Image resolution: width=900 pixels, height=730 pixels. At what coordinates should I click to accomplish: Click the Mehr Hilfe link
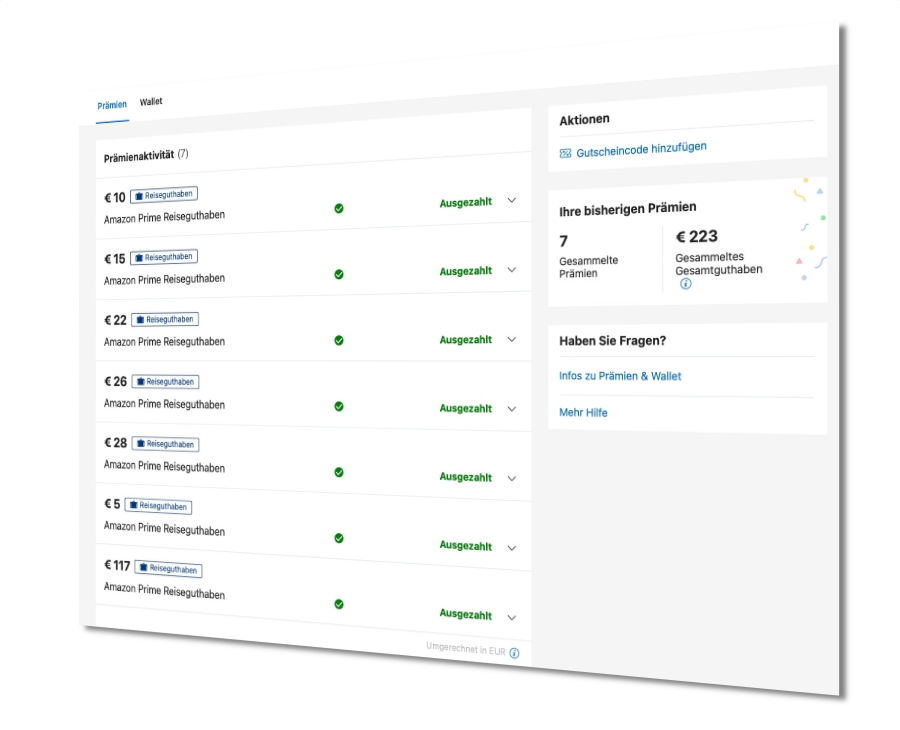click(583, 412)
